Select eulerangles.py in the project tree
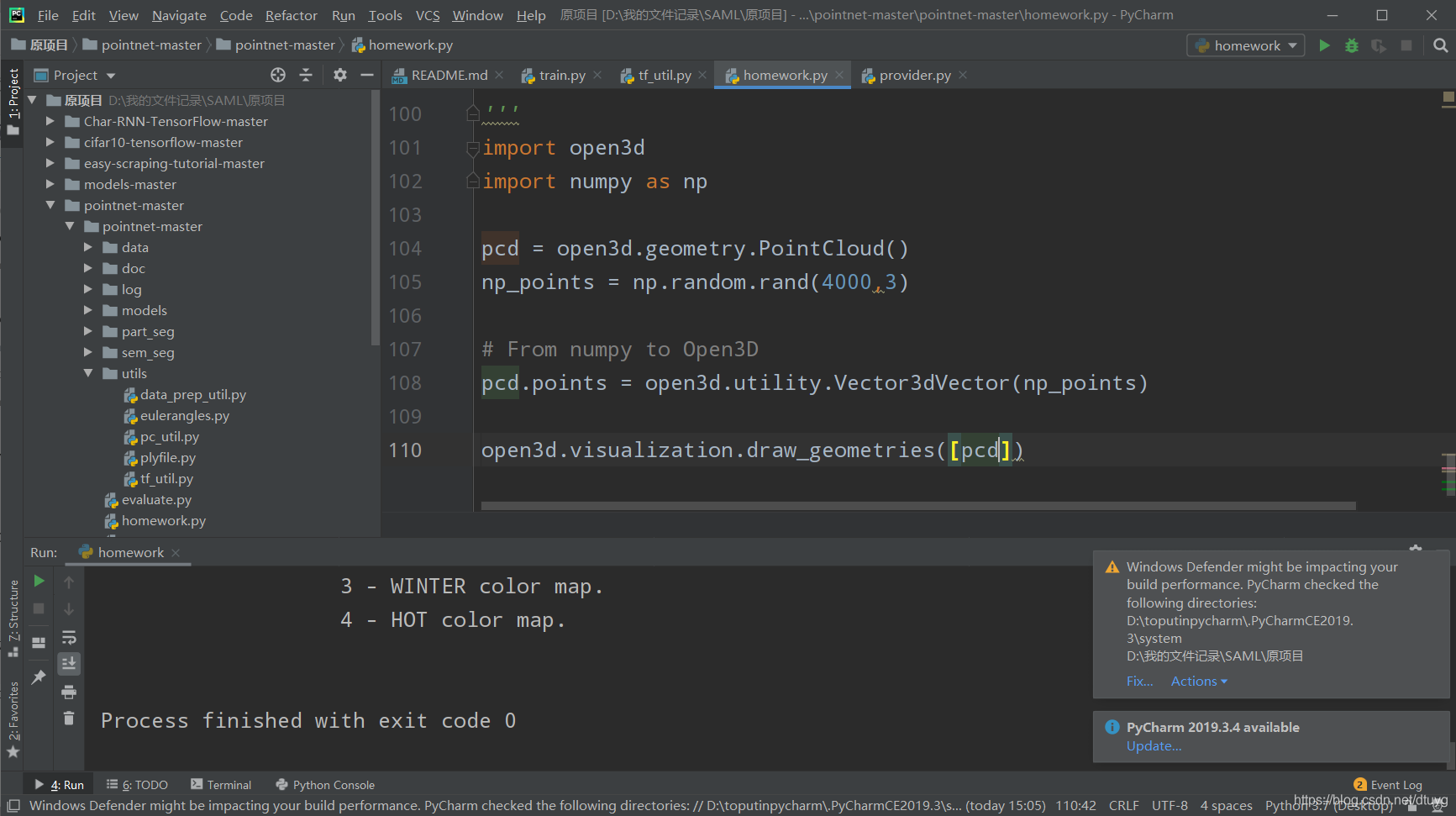1456x816 pixels. pyautogui.click(x=184, y=415)
